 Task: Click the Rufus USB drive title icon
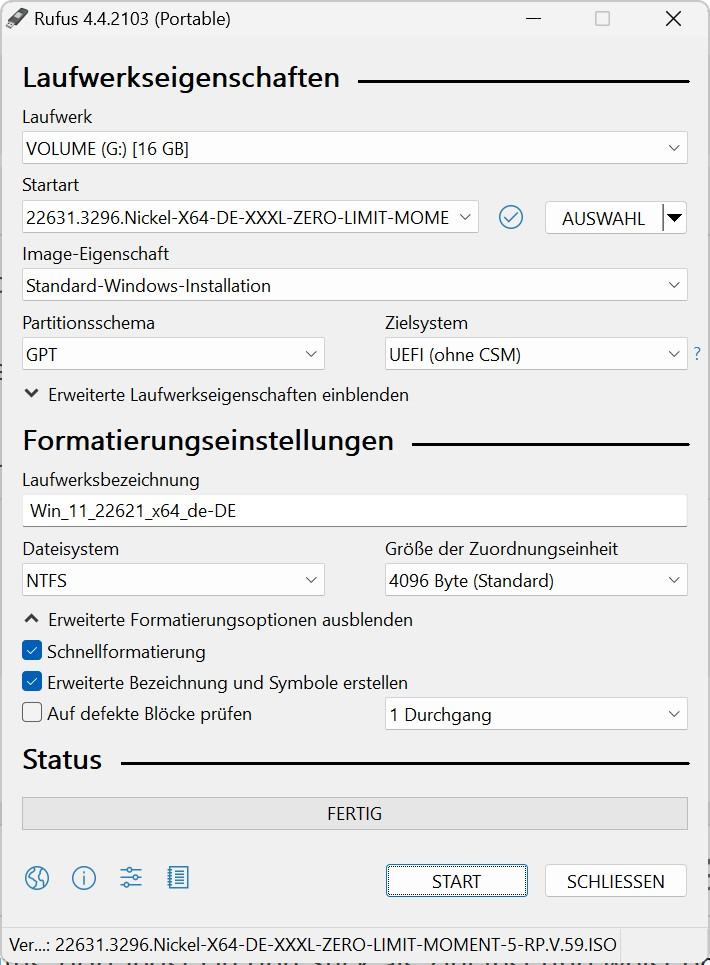(x=17, y=18)
